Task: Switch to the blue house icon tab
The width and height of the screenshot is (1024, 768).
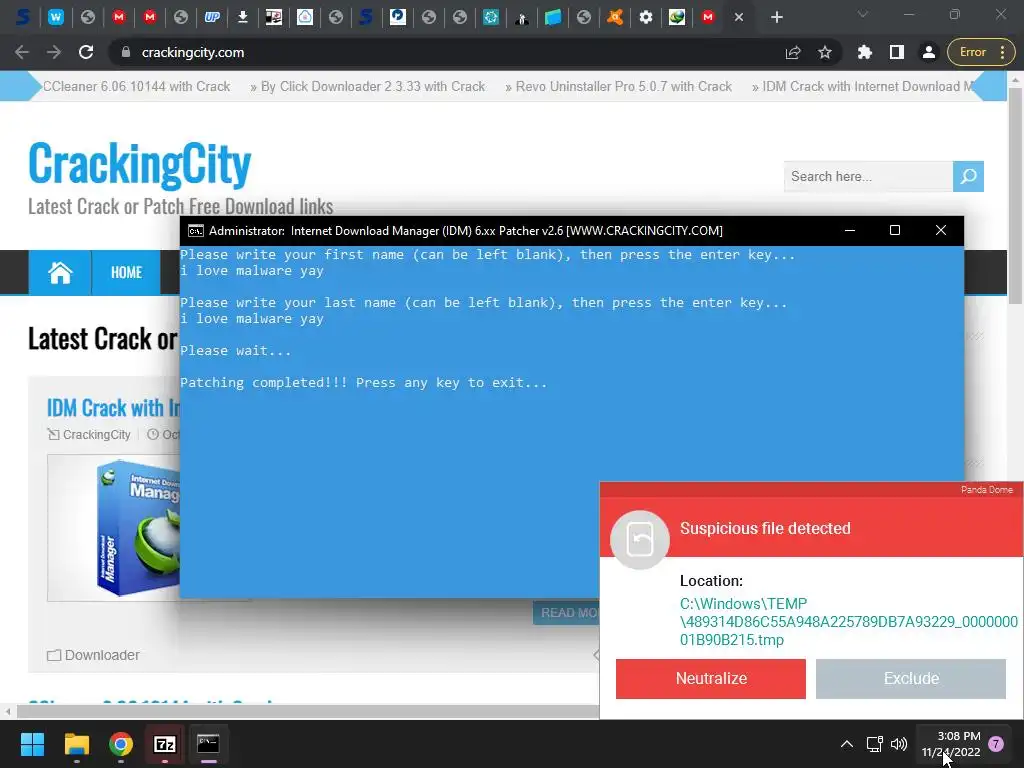Action: coord(304,18)
